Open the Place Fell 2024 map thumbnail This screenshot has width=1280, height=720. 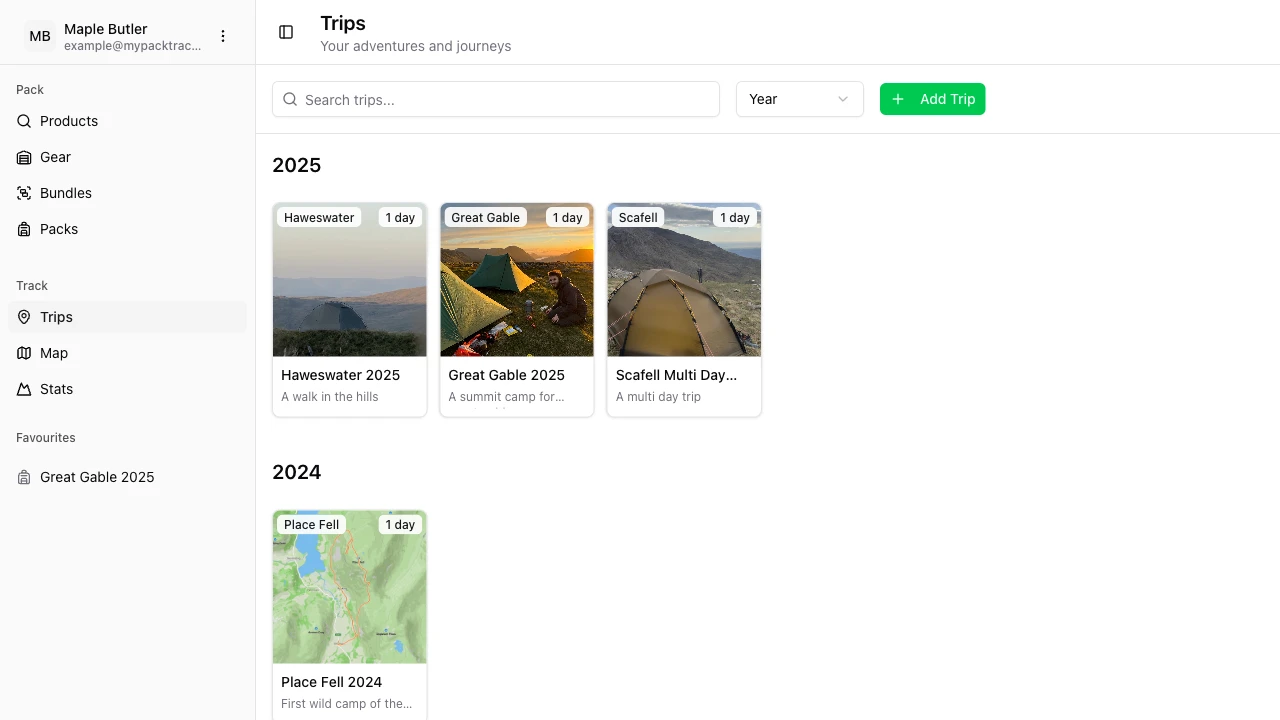coord(349,595)
